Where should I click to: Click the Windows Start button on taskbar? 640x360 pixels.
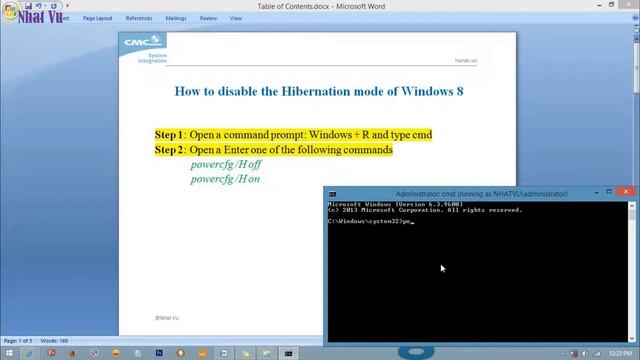coord(9,353)
